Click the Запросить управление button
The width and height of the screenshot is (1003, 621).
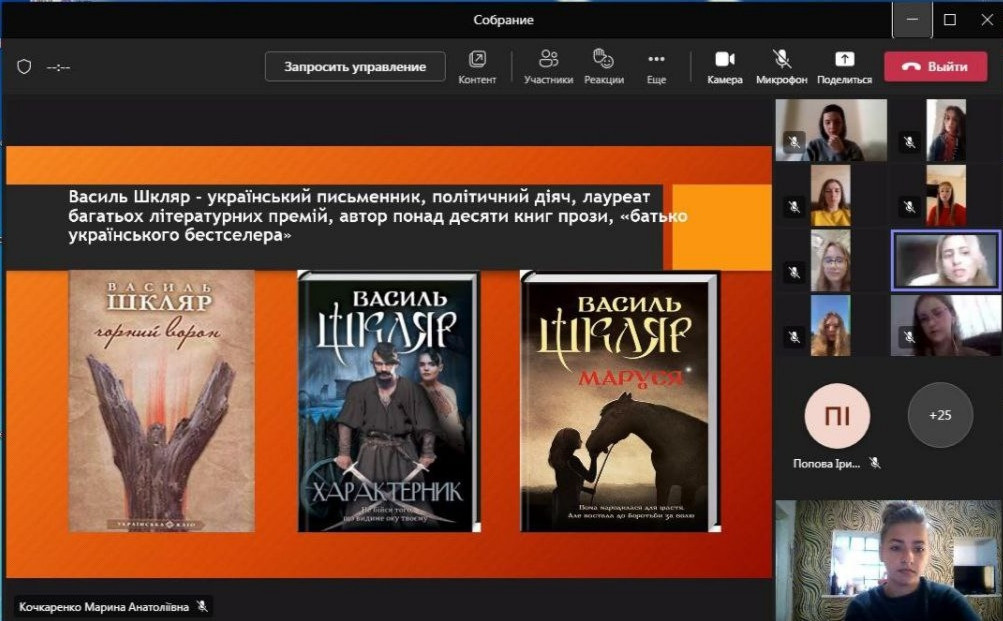click(x=355, y=67)
